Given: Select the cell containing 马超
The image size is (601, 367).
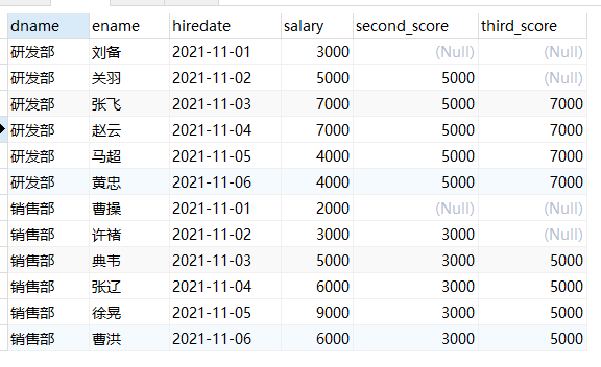Looking at the screenshot, I should coord(129,156).
